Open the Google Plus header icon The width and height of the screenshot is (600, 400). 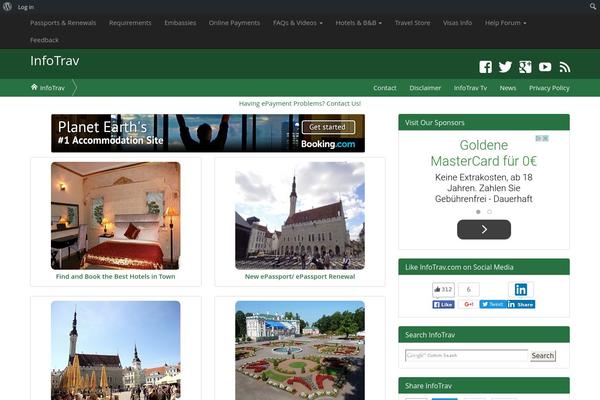[525, 67]
